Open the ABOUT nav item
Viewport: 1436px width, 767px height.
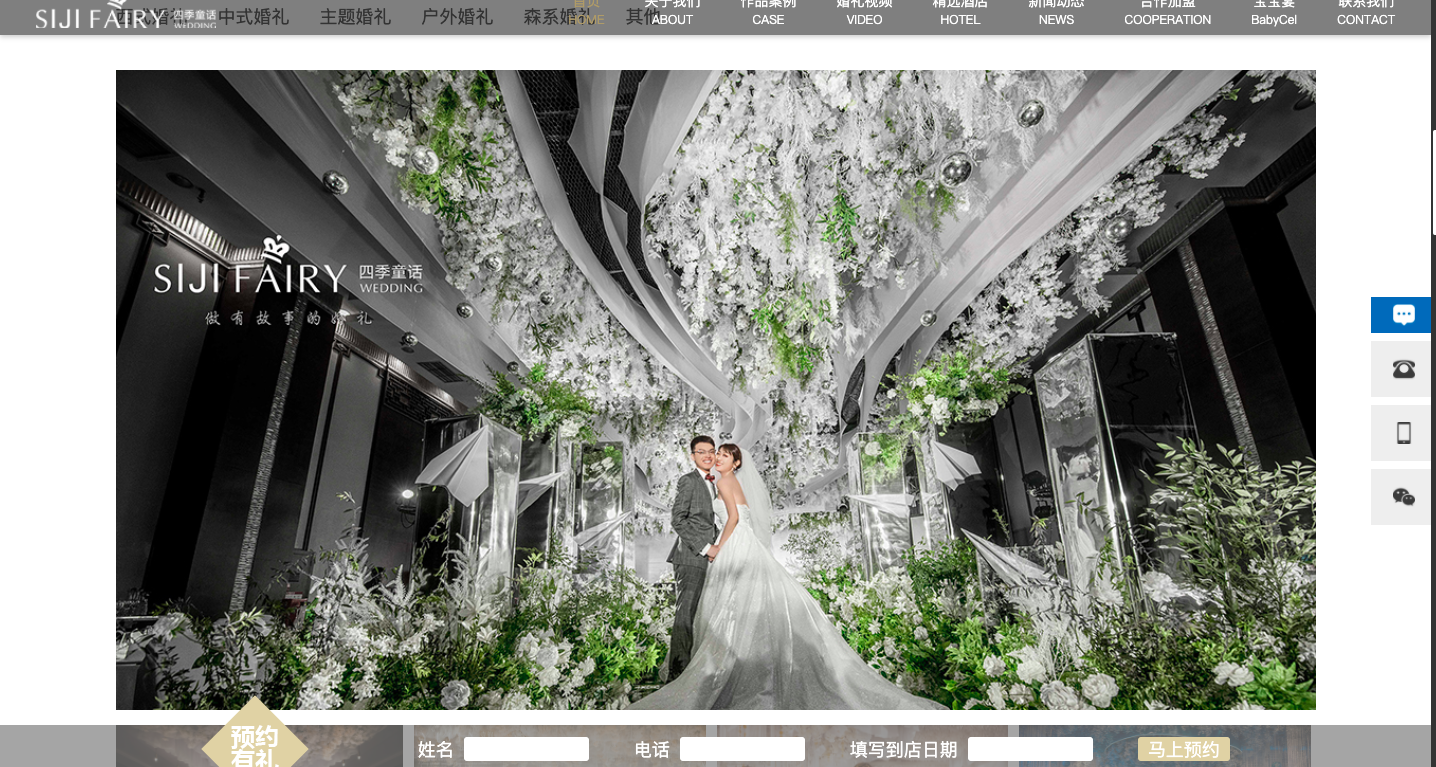point(672,14)
